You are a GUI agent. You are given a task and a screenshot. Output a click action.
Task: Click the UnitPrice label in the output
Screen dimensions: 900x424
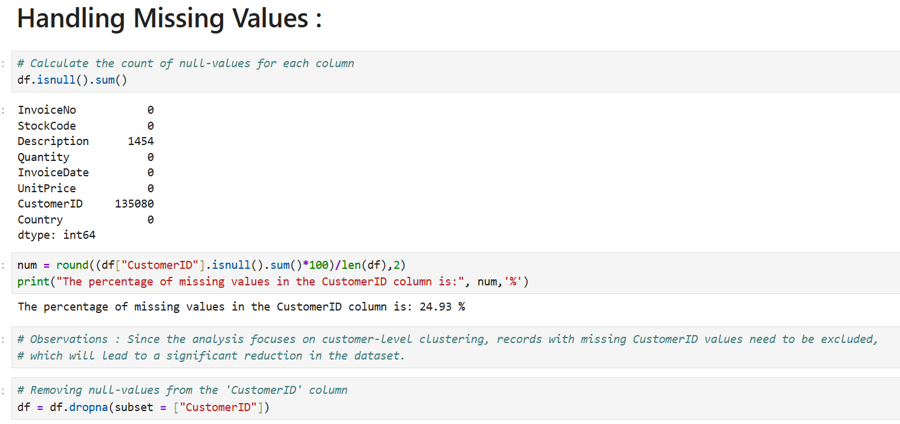click(x=47, y=188)
